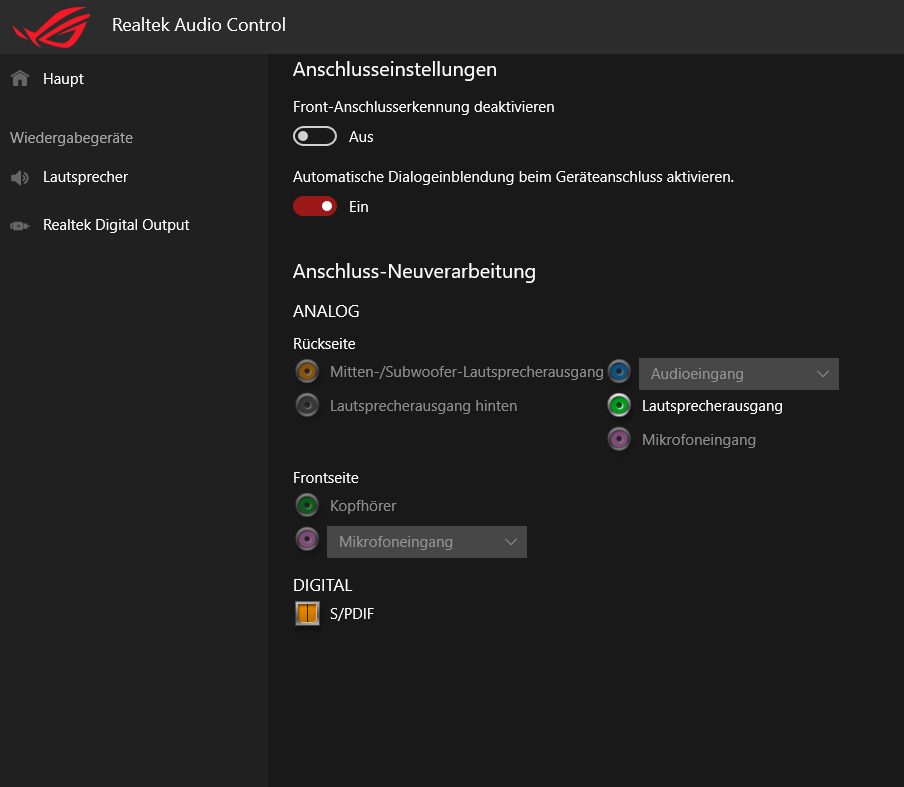The image size is (904, 787).
Task: Disable automatic dialog popup on device connection
Action: click(315, 206)
